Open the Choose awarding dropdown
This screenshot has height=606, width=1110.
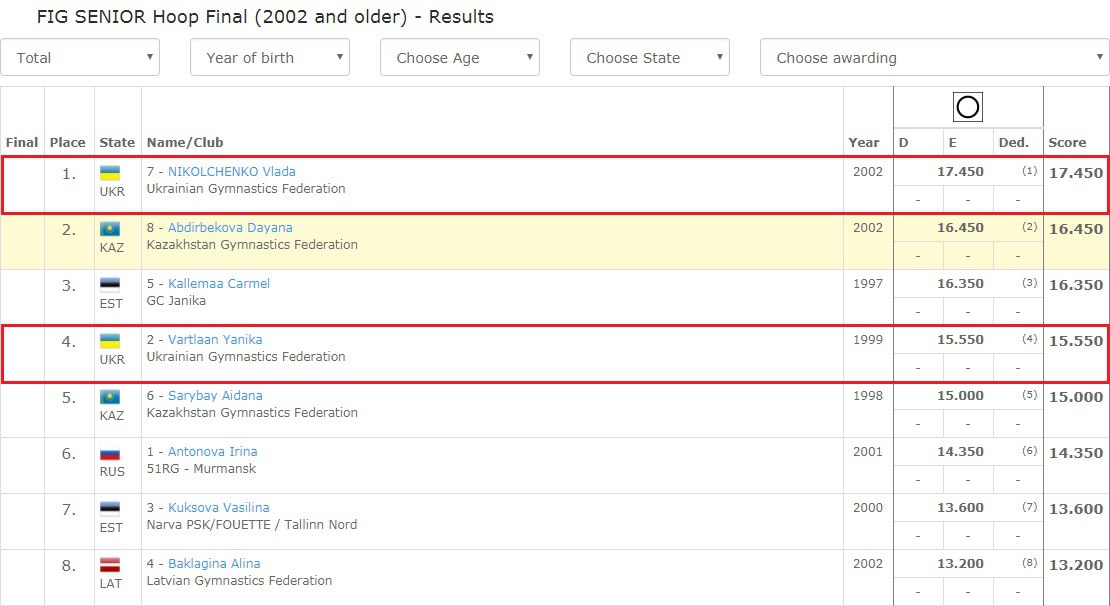[x=934, y=58]
